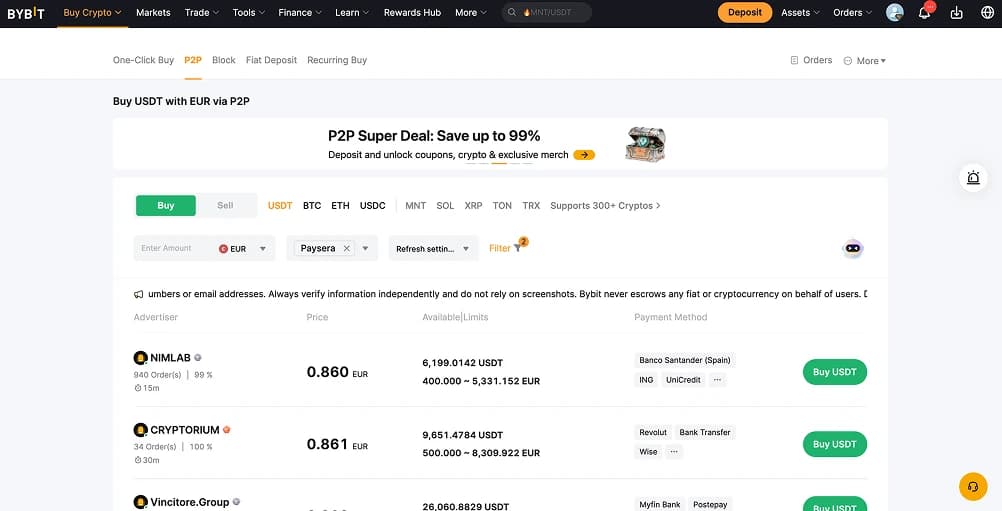Select USDC coin

pyautogui.click(x=373, y=206)
